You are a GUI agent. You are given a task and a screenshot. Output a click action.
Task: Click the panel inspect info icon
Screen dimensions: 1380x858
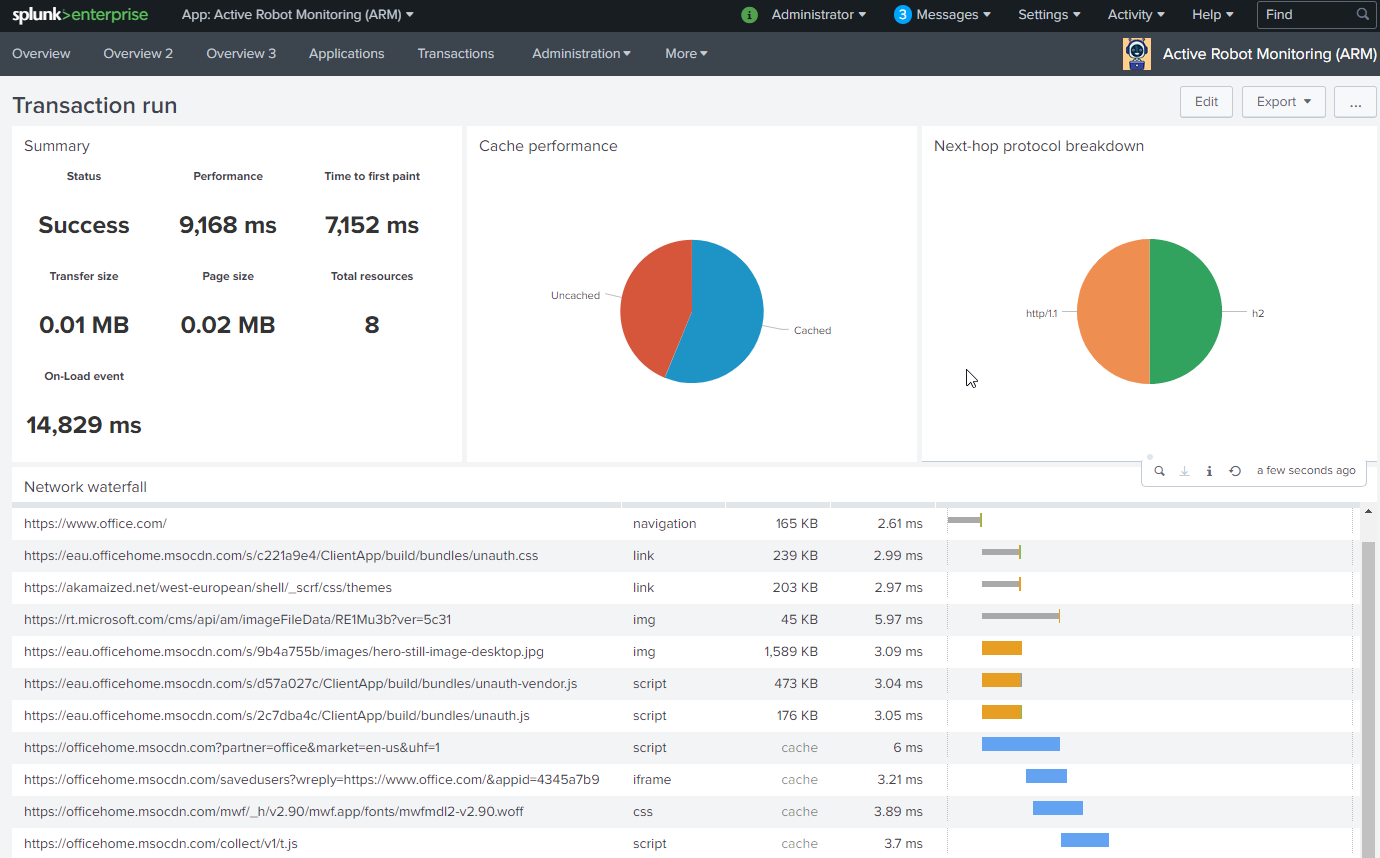pyautogui.click(x=1209, y=471)
